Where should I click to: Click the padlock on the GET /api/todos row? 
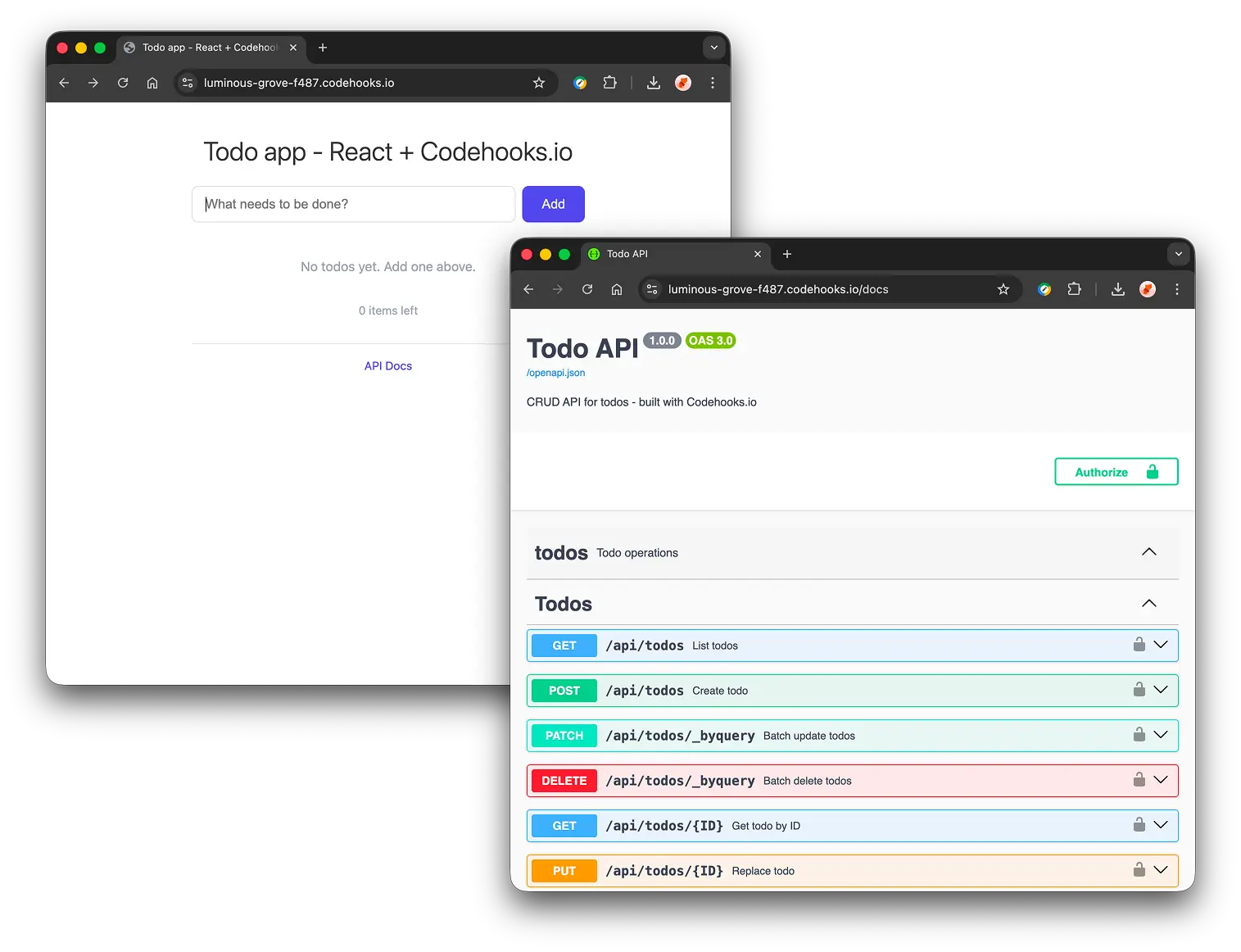coord(1139,645)
